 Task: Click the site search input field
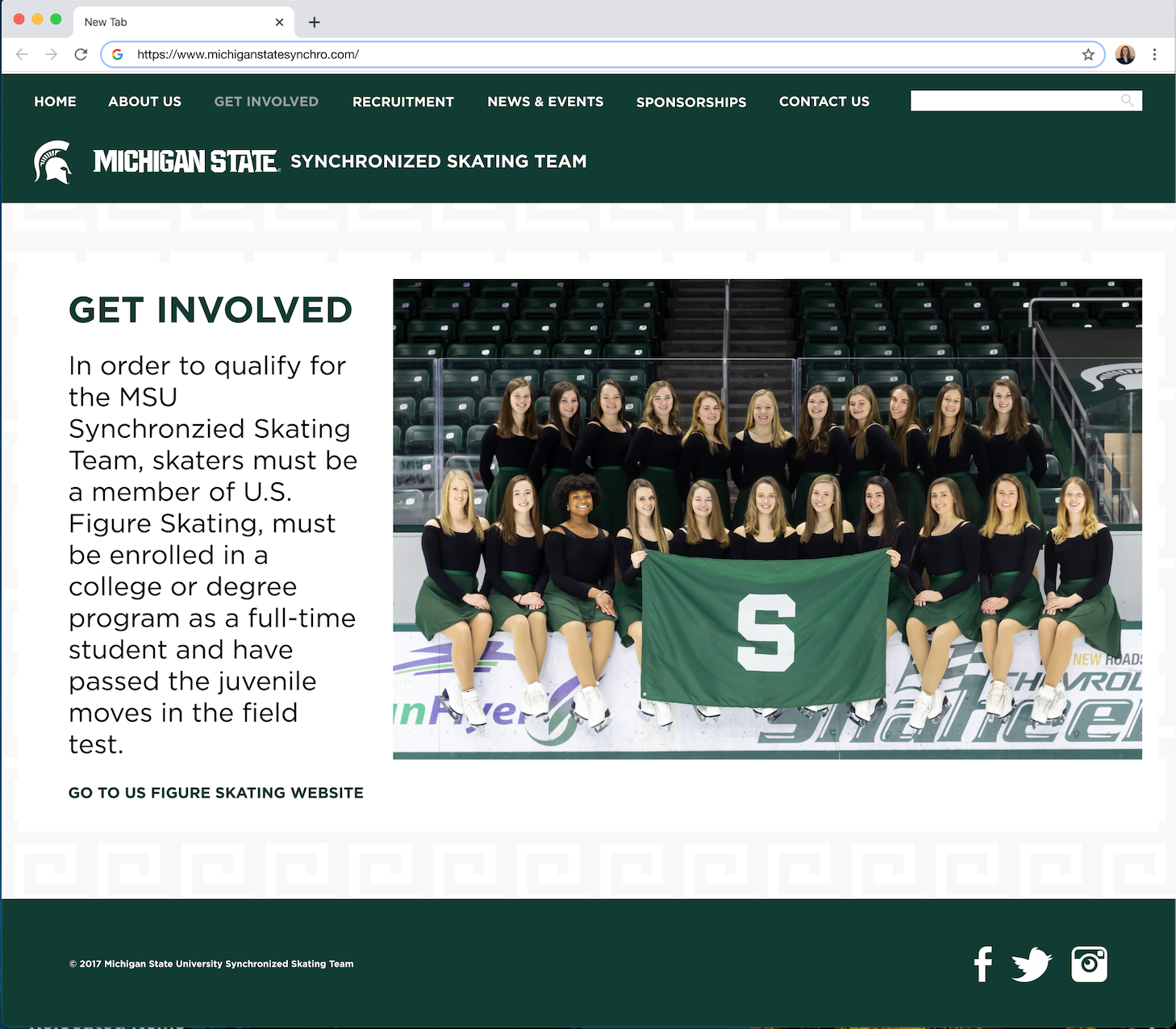pyautogui.click(x=1026, y=101)
